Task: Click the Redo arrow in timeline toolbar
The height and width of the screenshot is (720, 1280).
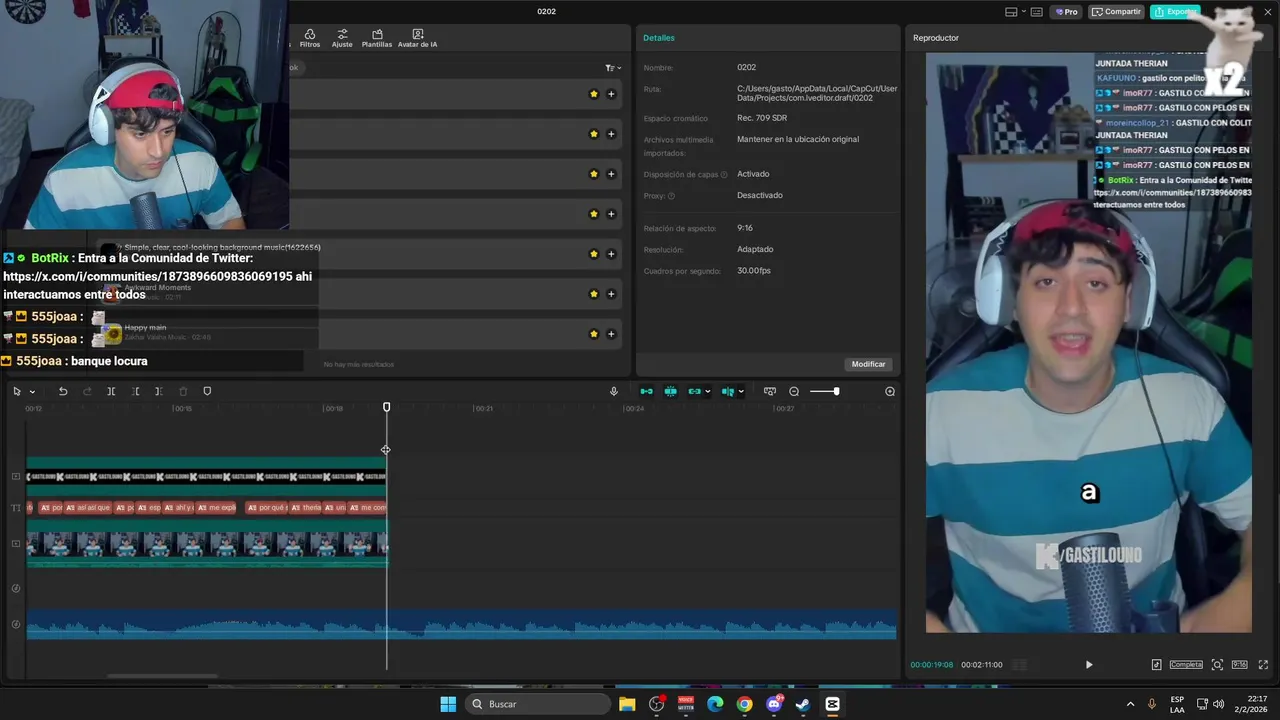Action: pyautogui.click(x=87, y=391)
